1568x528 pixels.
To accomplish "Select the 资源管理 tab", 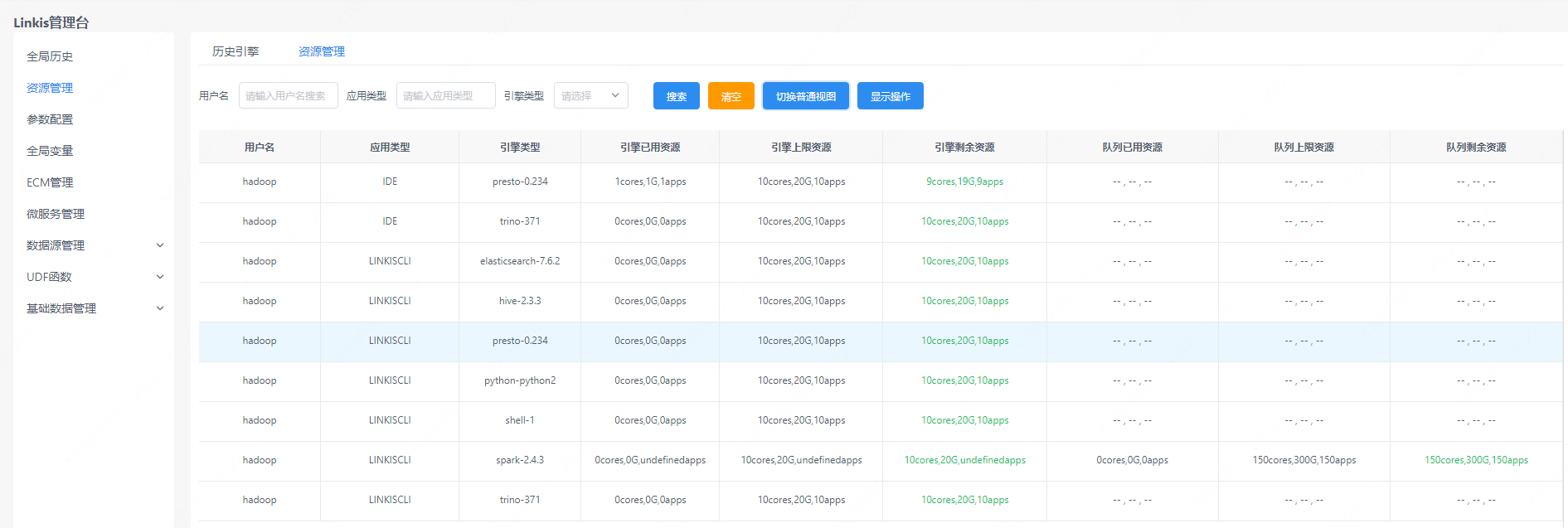I will [322, 51].
